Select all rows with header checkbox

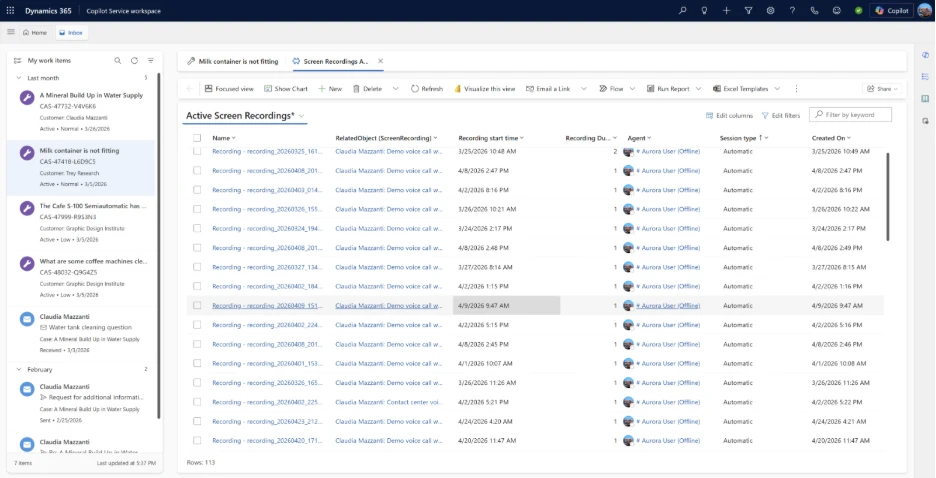point(197,137)
